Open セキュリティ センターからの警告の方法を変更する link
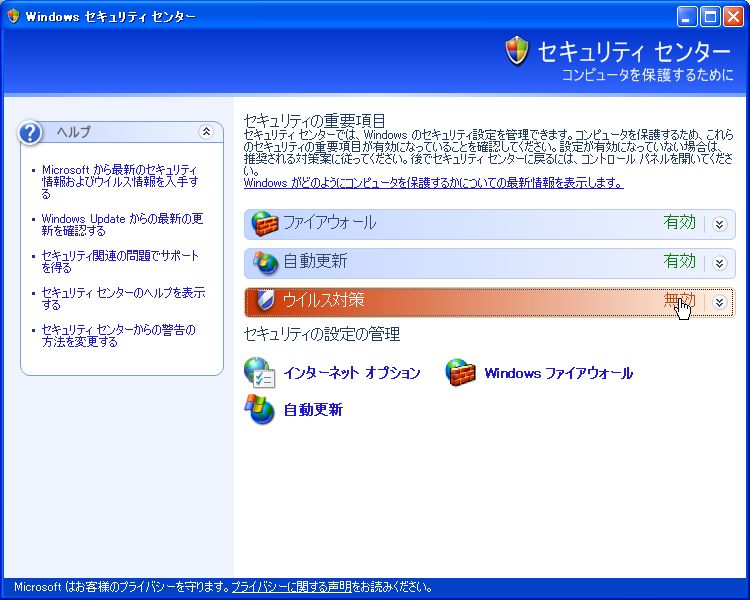This screenshot has width=750, height=600. [x=119, y=335]
